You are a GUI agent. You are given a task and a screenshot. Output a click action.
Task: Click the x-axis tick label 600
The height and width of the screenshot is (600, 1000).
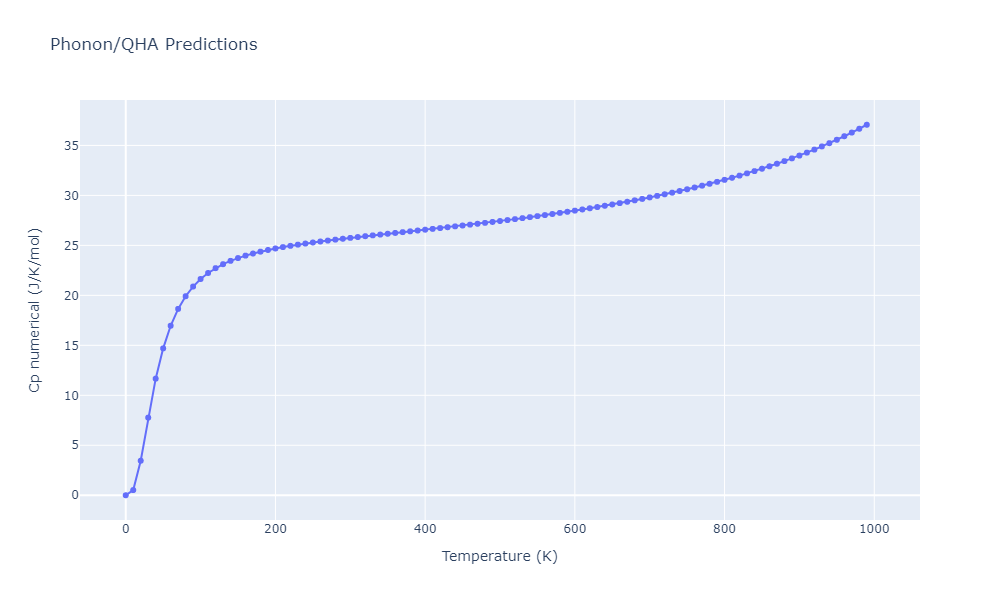pyautogui.click(x=575, y=529)
